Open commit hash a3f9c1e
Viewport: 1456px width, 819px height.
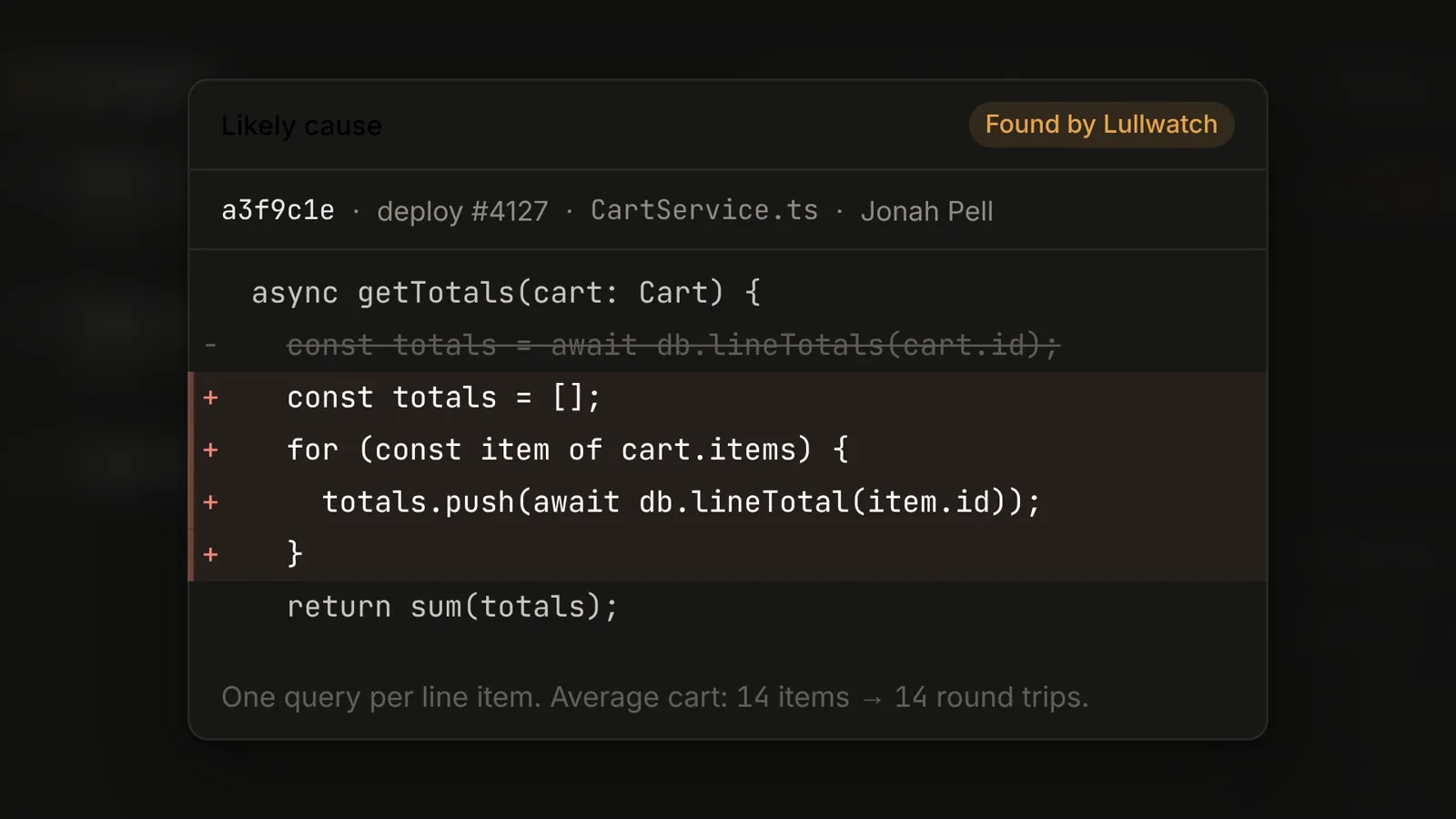click(x=278, y=210)
